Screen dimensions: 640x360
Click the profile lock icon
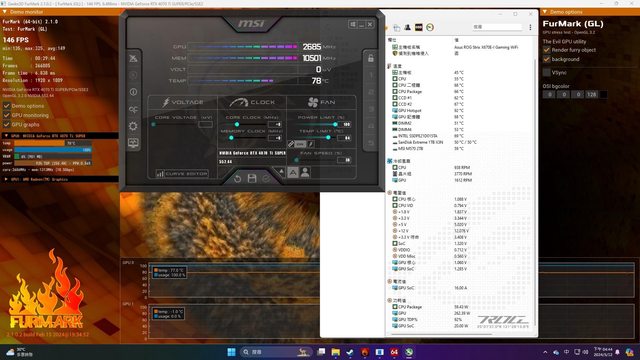point(371,58)
